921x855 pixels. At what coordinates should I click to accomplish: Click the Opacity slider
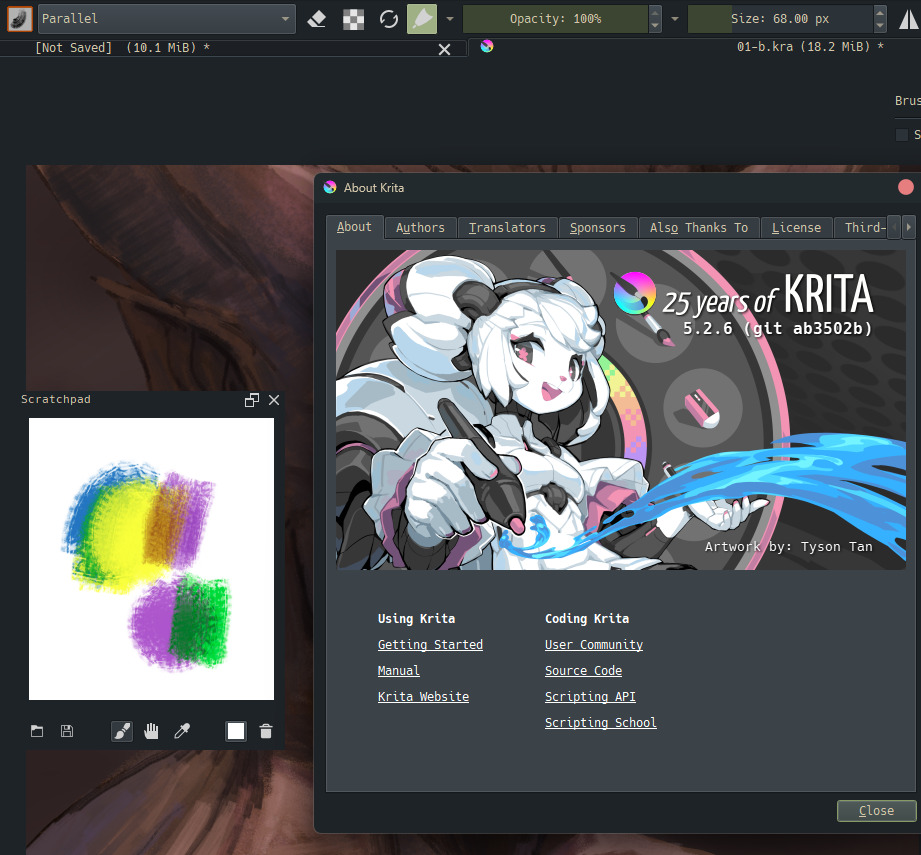(x=555, y=18)
